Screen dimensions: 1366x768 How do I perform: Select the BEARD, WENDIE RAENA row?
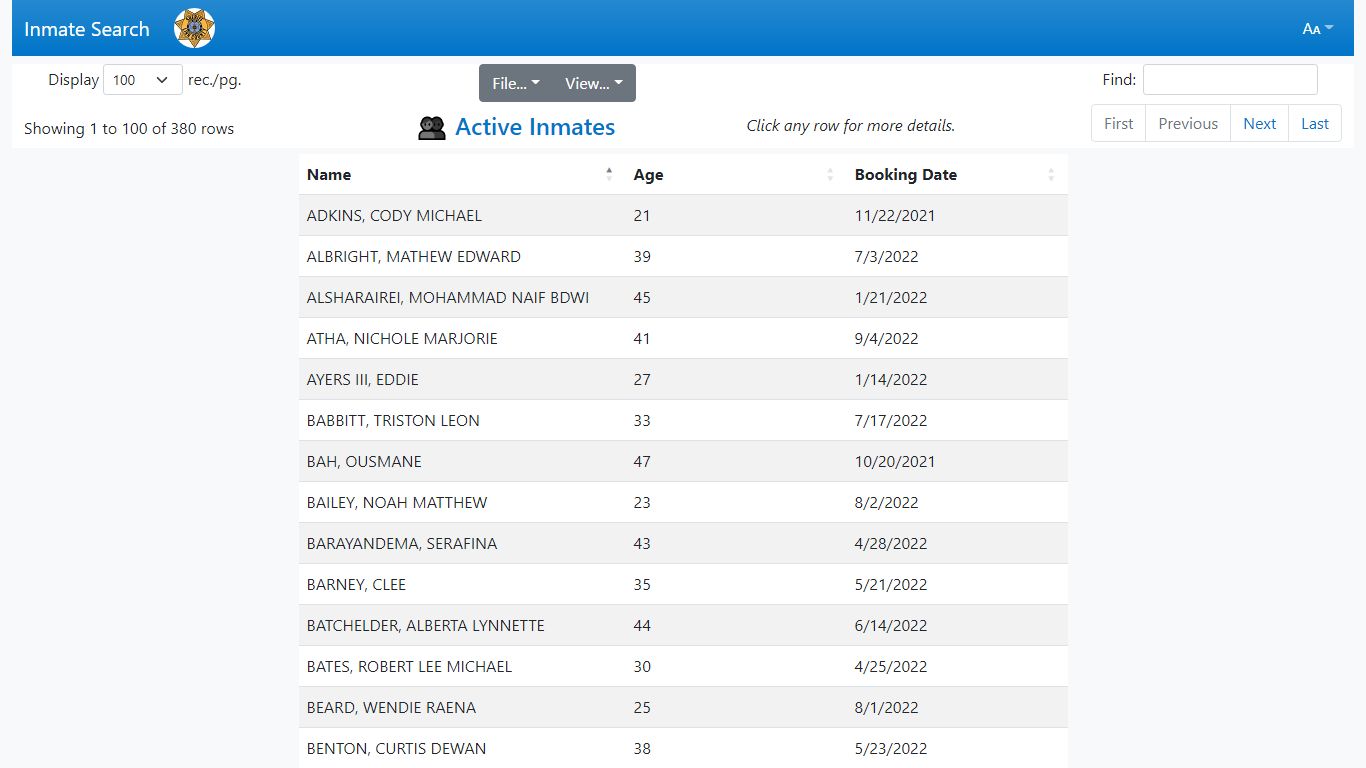pyautogui.click(x=683, y=707)
